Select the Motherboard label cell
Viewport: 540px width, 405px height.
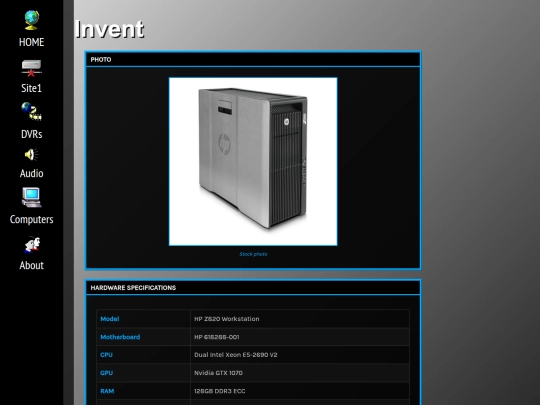[144, 337]
